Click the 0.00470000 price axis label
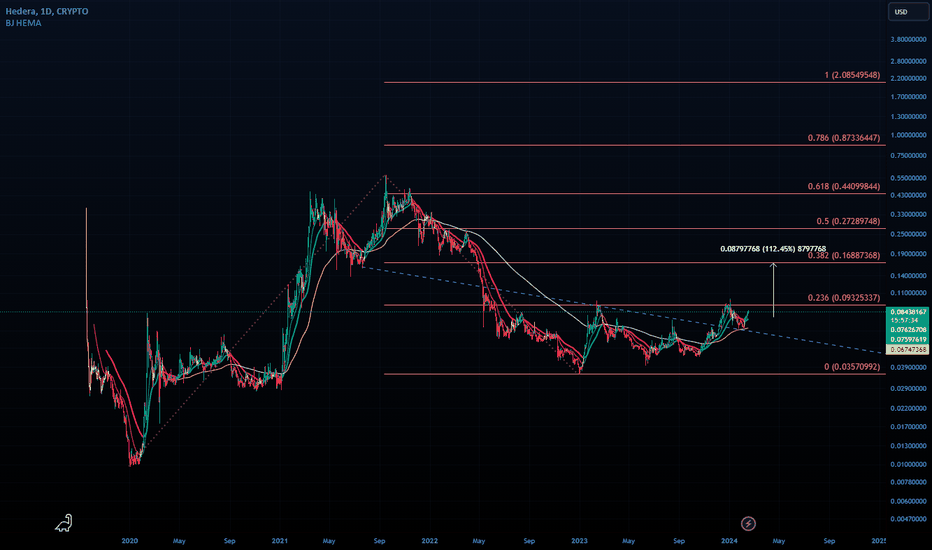 pos(908,518)
